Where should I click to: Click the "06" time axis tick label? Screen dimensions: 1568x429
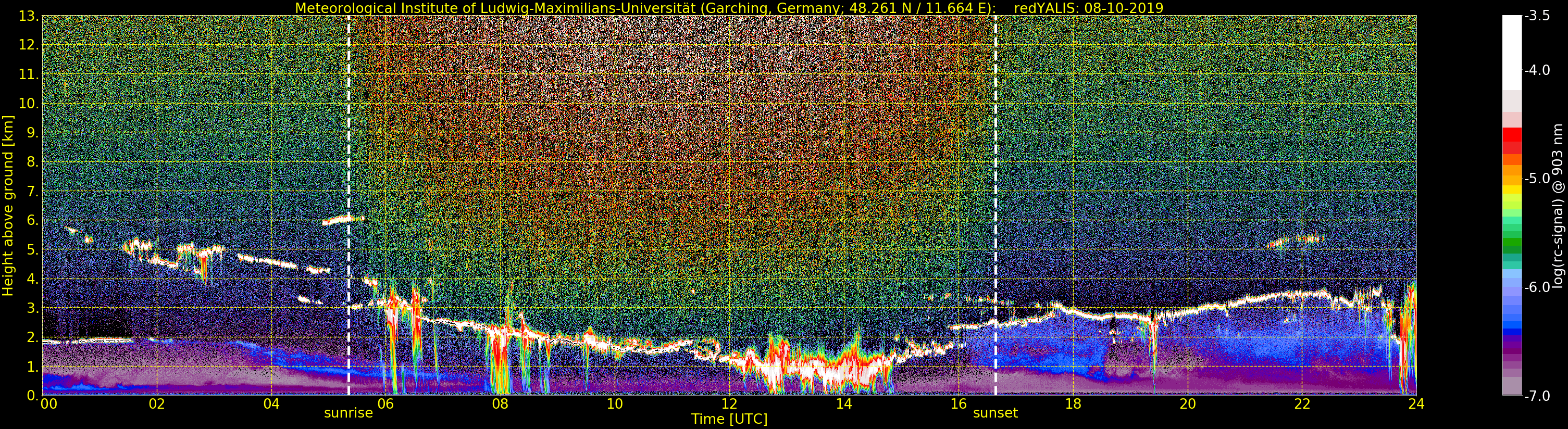(x=385, y=403)
